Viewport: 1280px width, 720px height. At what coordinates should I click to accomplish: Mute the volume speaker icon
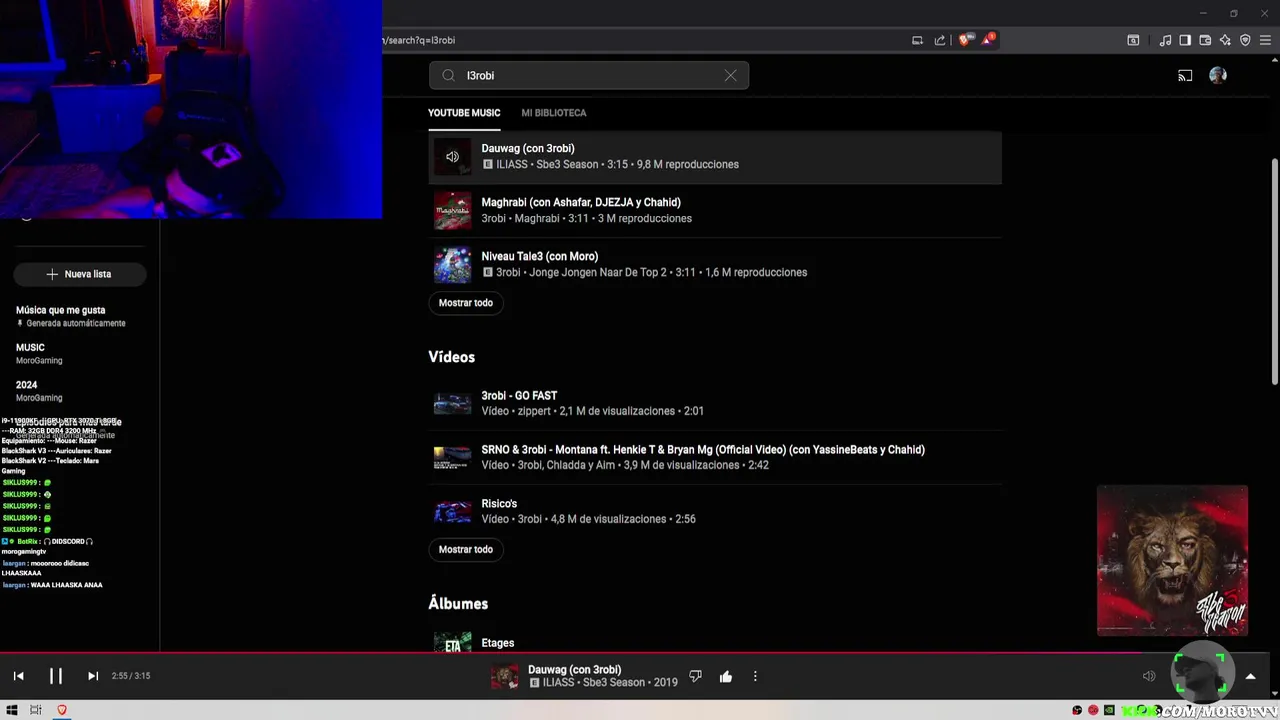[1149, 676]
